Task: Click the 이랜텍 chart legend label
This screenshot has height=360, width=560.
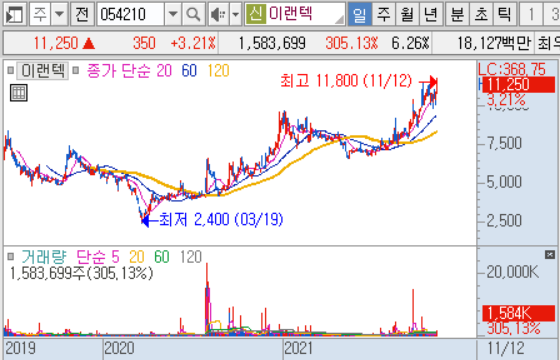Action: coord(42,71)
